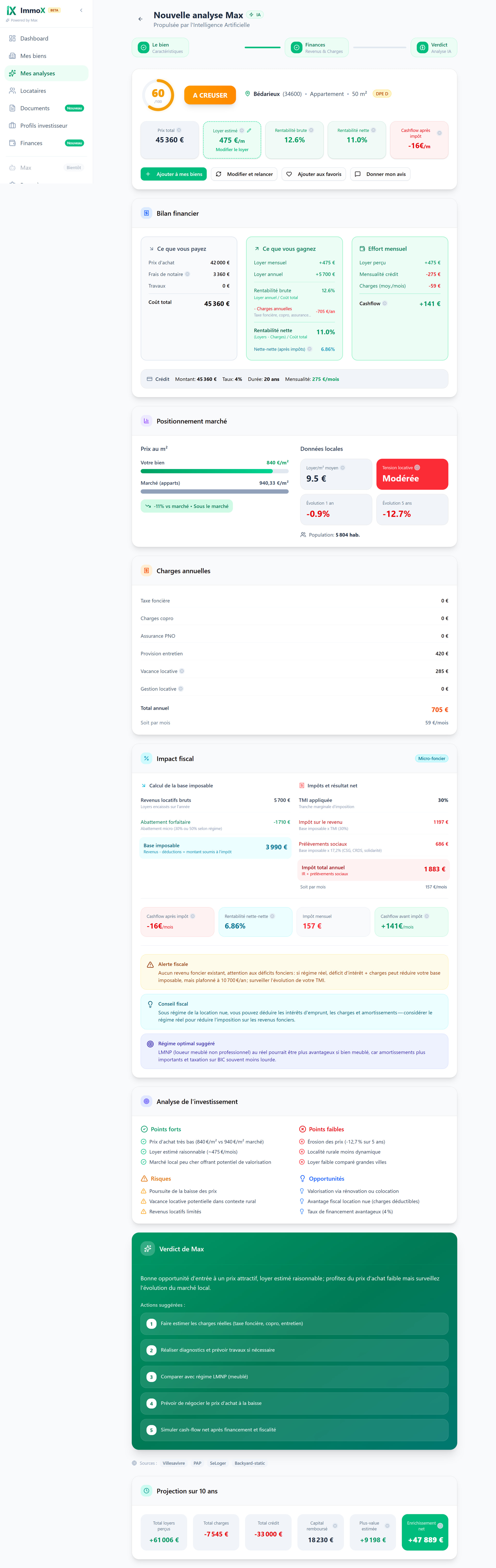Open Dashboard from the sidebar

[x=34, y=38]
